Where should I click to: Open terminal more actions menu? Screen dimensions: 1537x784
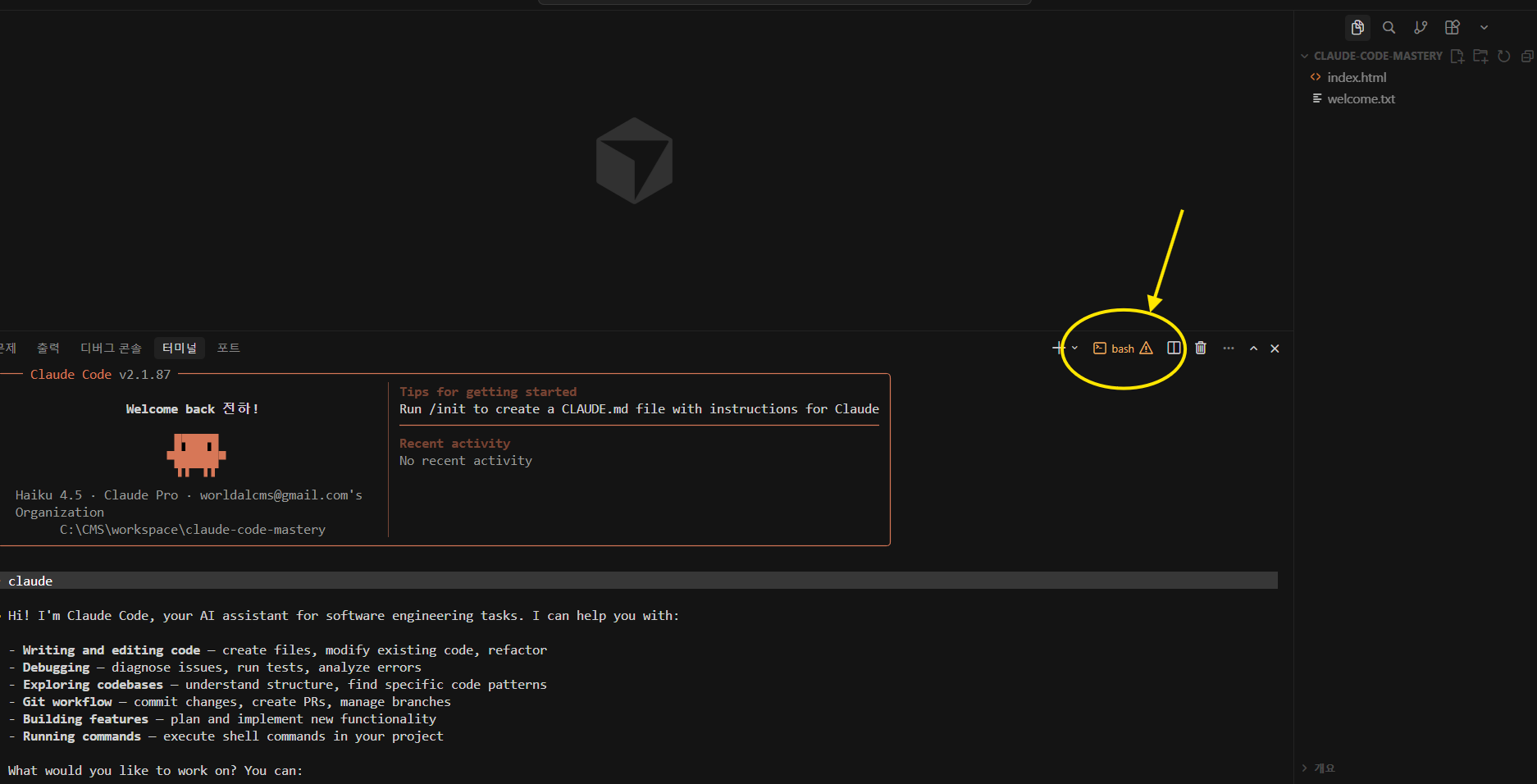[1229, 349]
